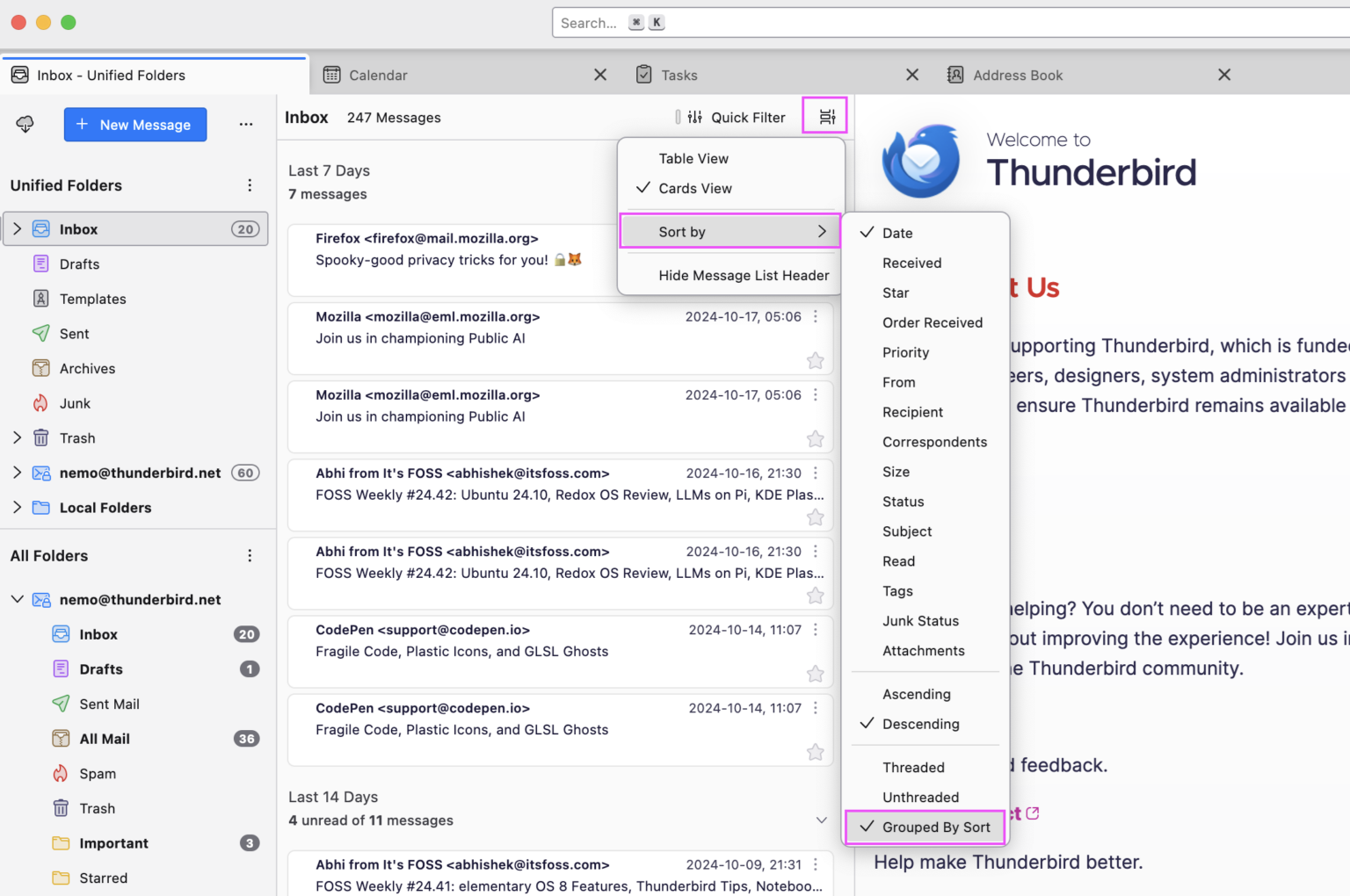The width and height of the screenshot is (1350, 896).
Task: Click the Get Messages cloud icon
Action: click(x=25, y=125)
